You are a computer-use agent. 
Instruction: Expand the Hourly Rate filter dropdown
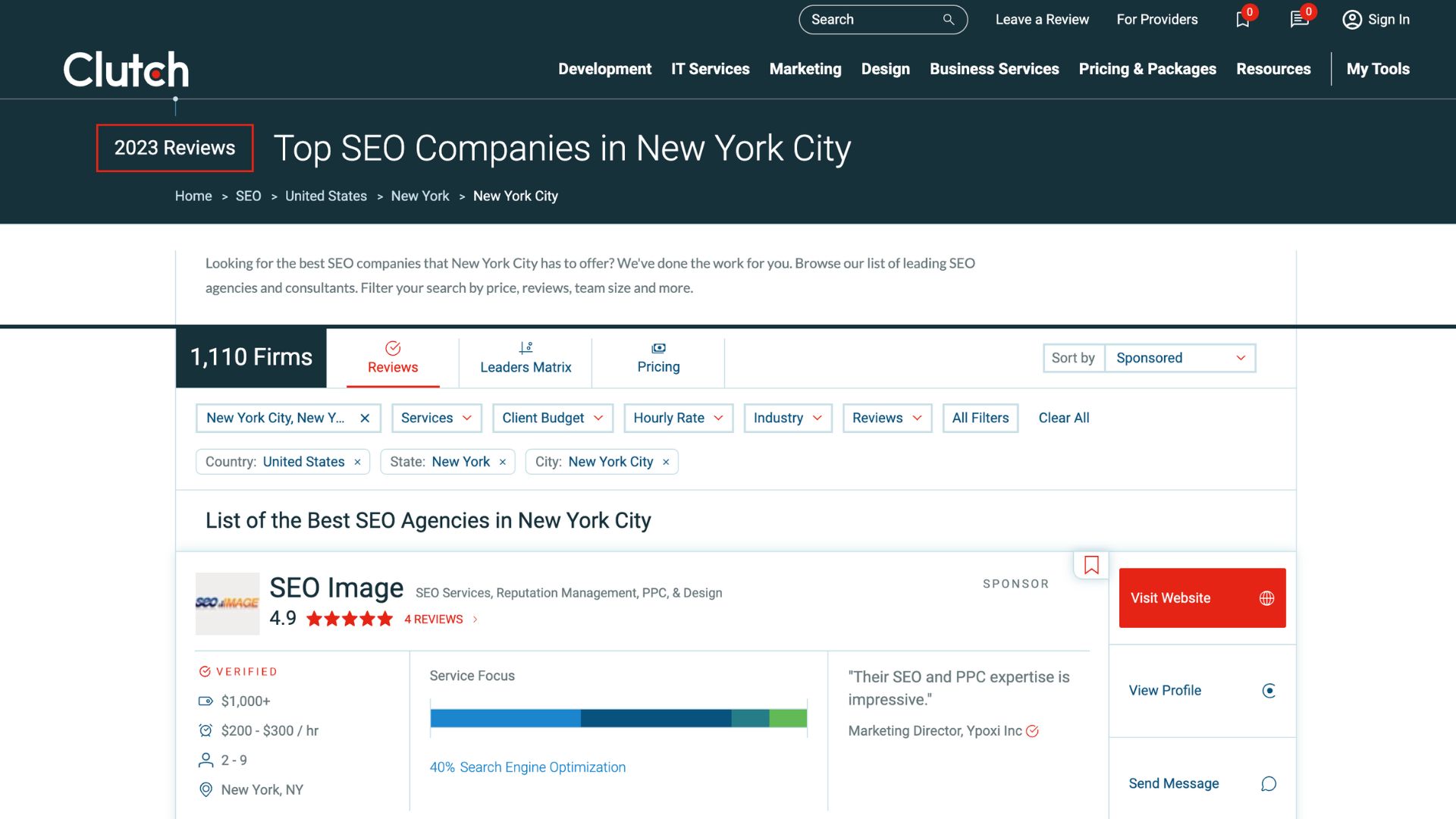click(x=678, y=418)
